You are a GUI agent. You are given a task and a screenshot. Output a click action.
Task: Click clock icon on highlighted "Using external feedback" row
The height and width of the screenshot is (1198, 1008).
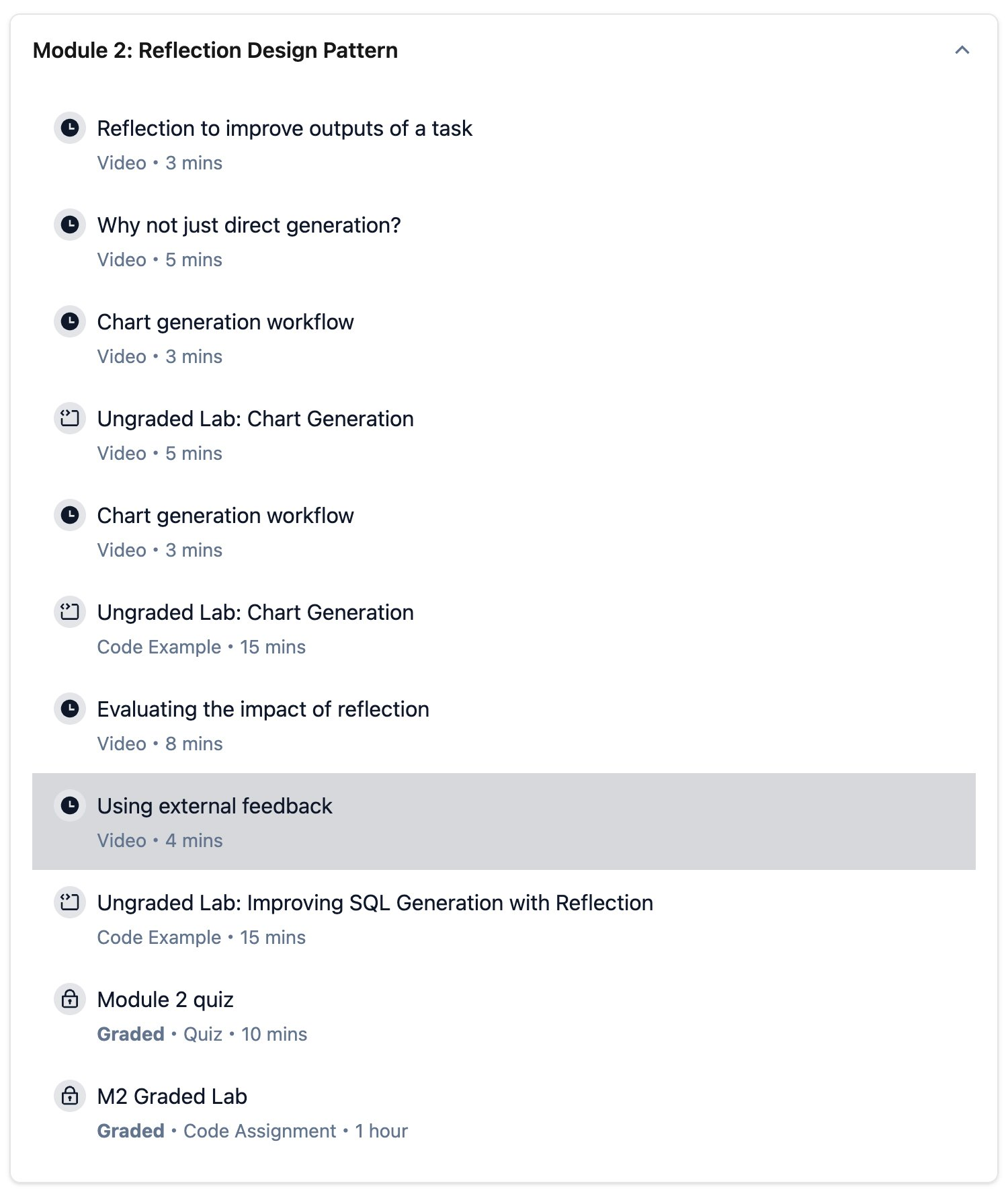pyautogui.click(x=70, y=805)
